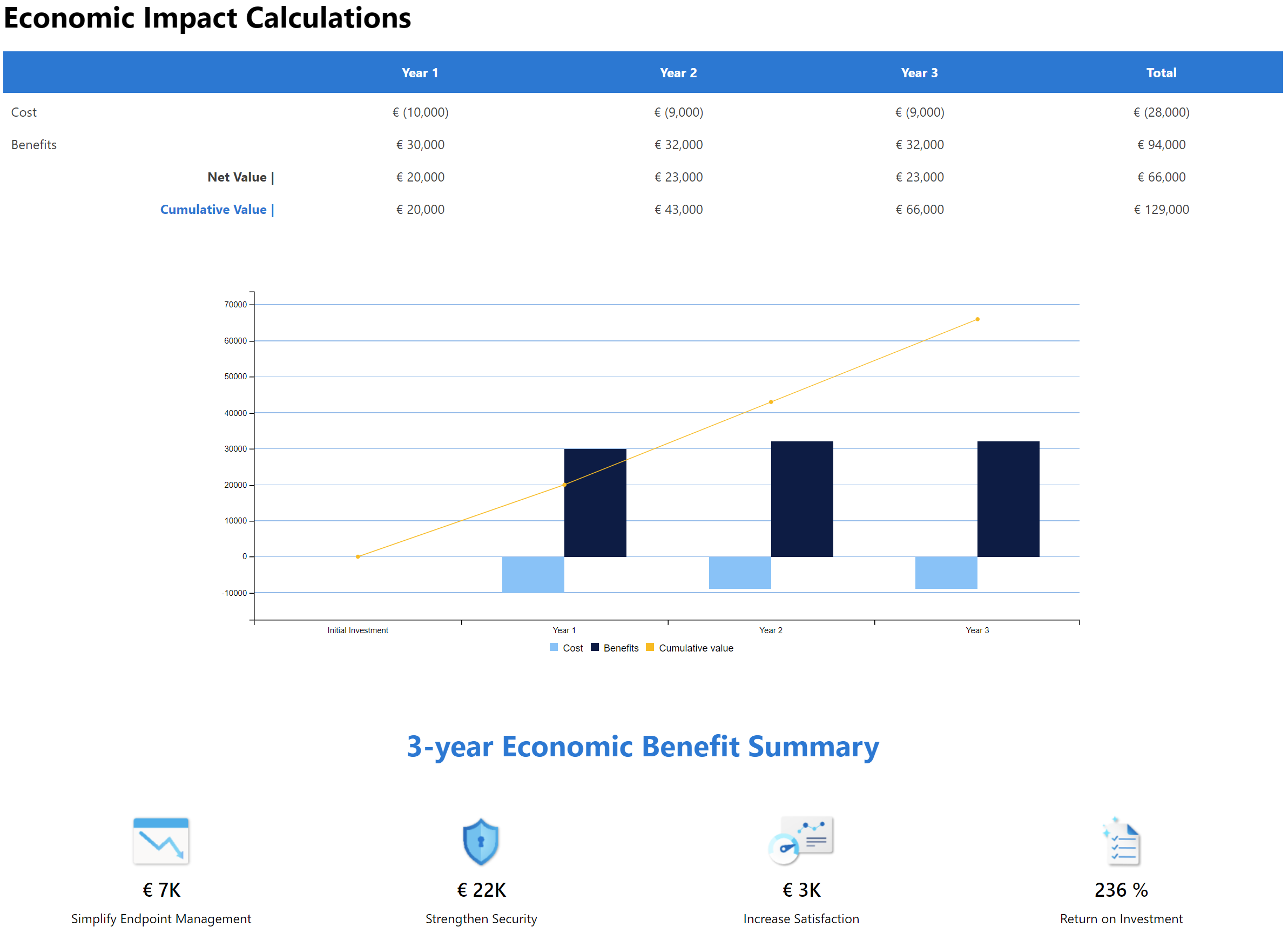Click the Year 3 Cost bar

947,573
